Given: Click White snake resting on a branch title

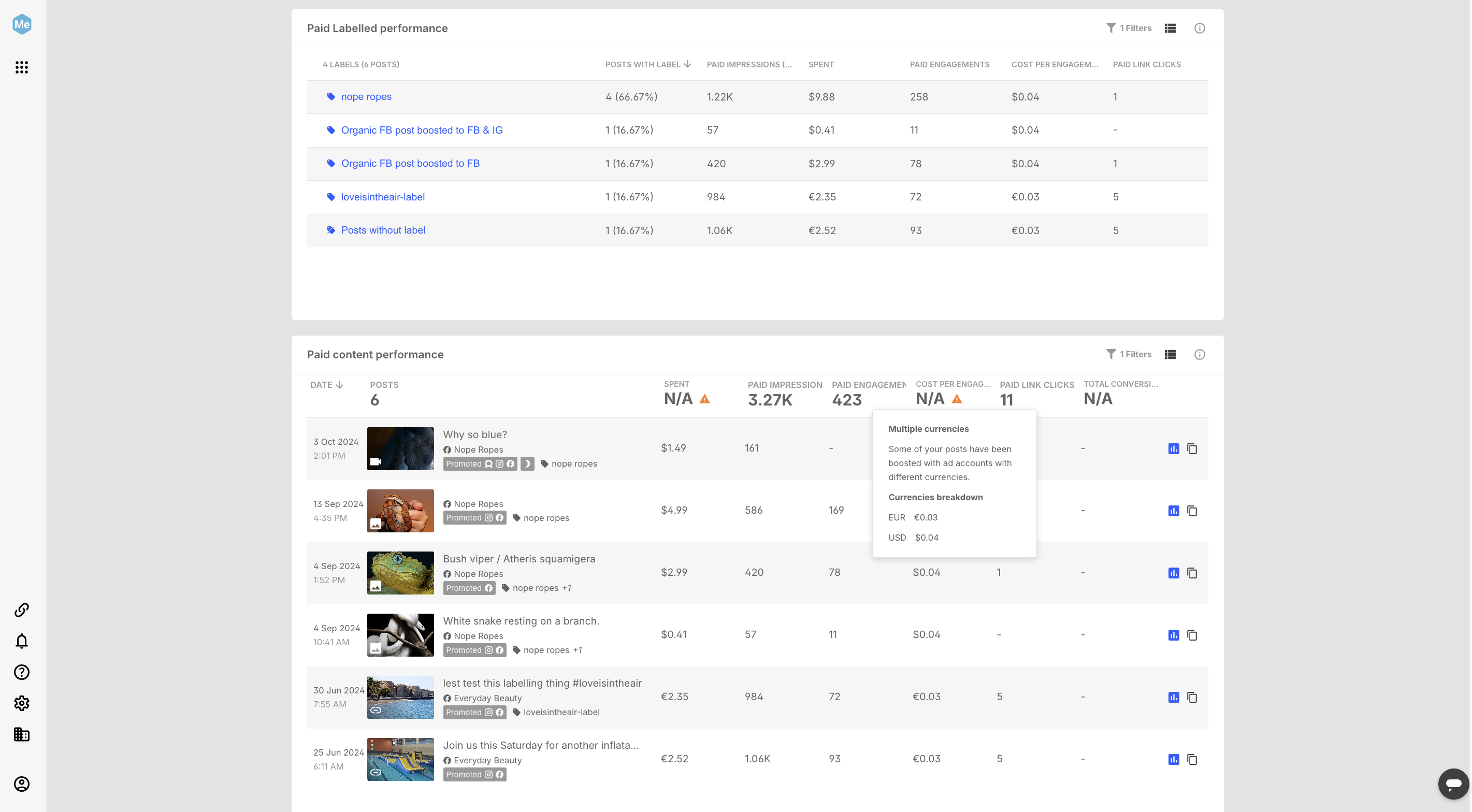Looking at the screenshot, I should (521, 621).
